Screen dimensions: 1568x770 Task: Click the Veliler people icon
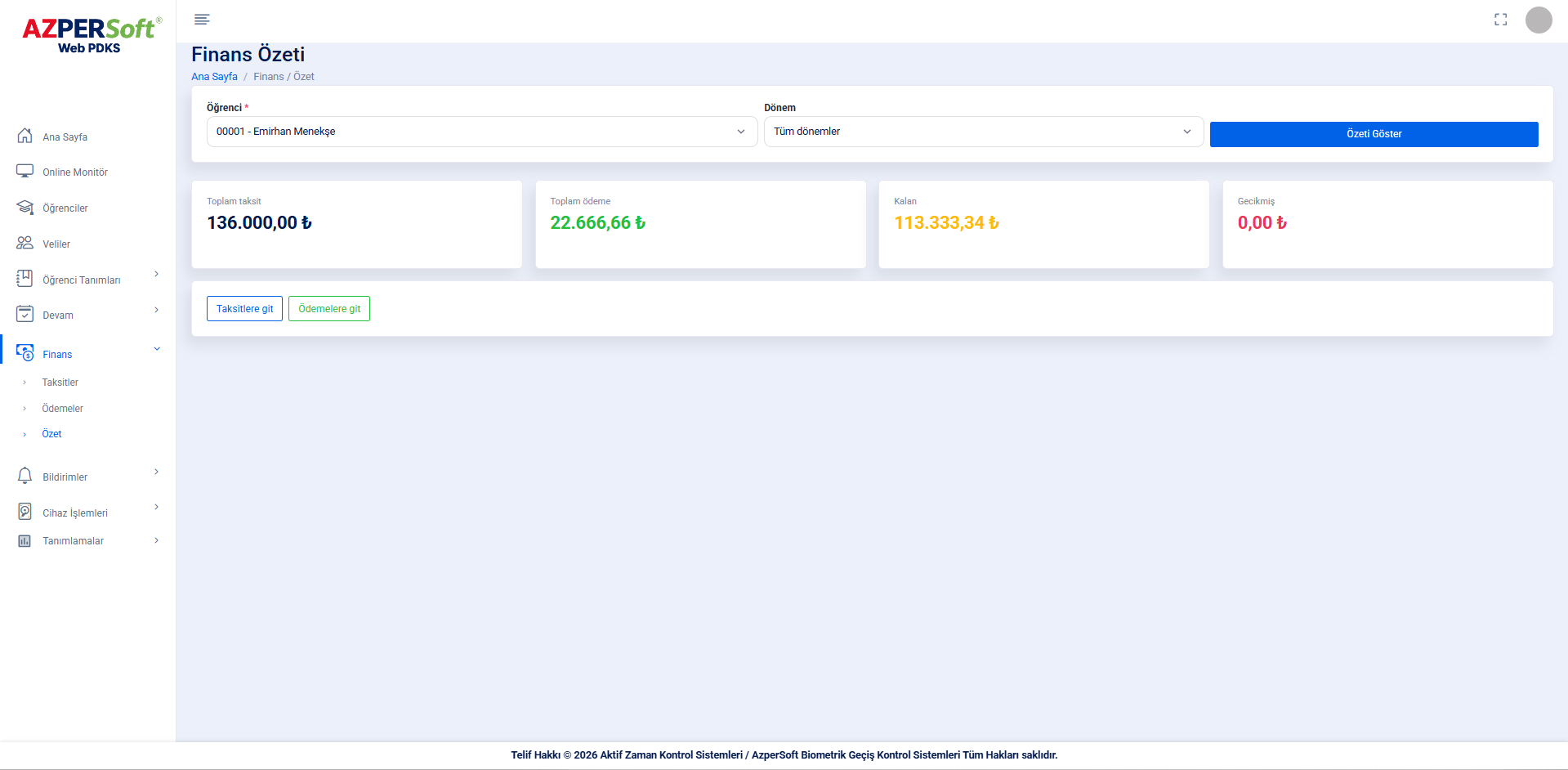pyautogui.click(x=25, y=244)
